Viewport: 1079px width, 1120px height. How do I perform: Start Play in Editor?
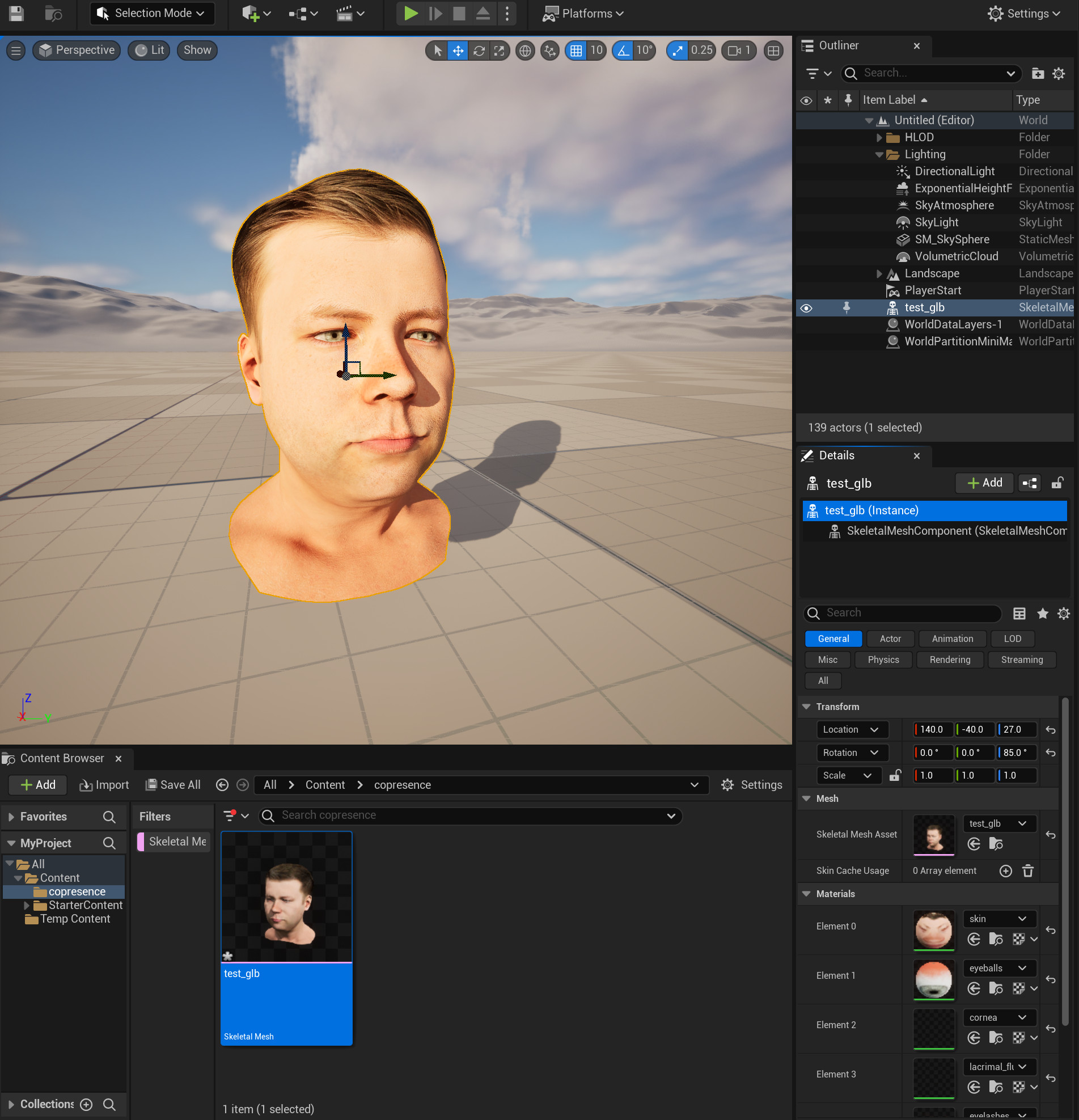coord(411,13)
